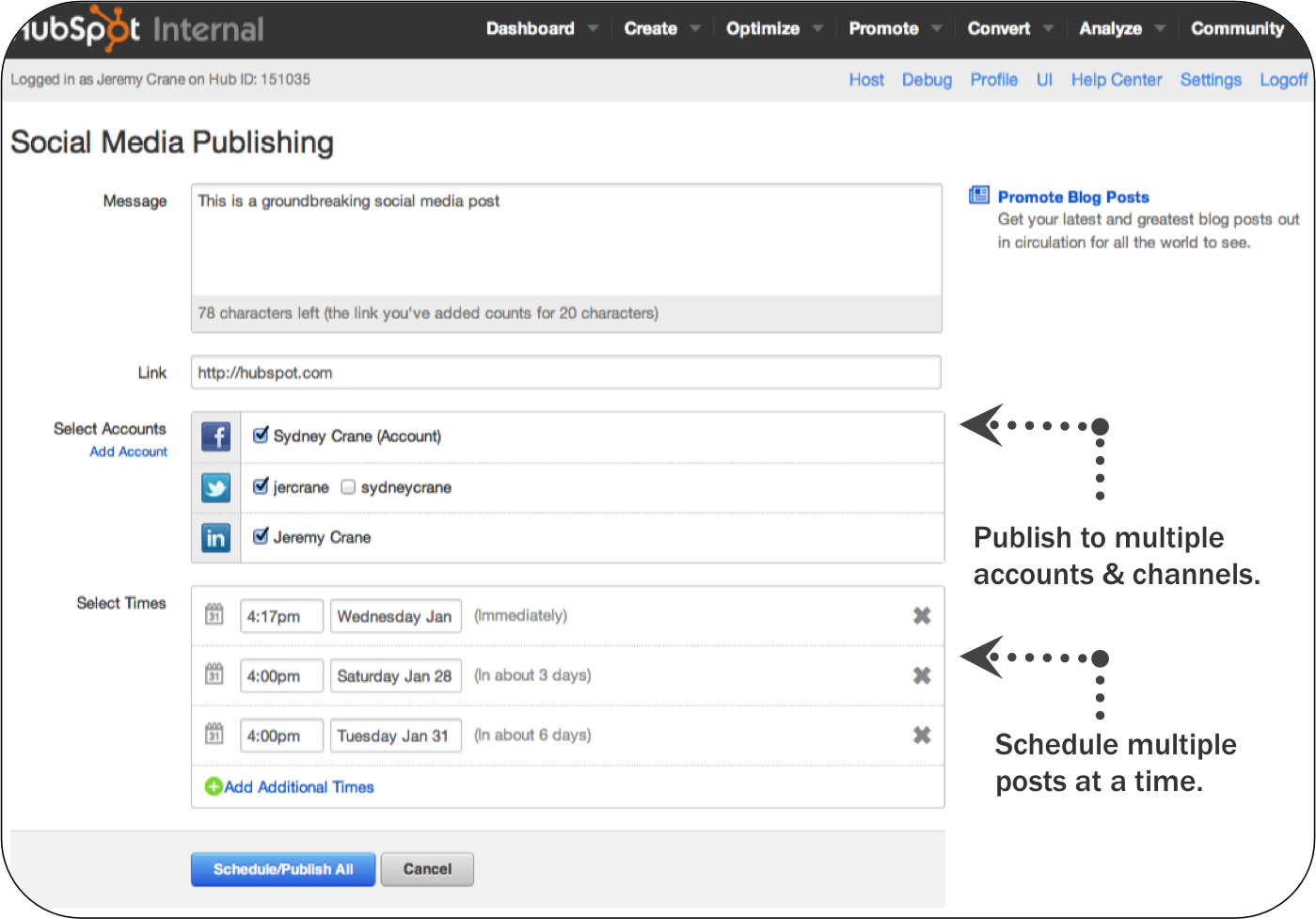Image resolution: width=1316 pixels, height=919 pixels.
Task: Click the Add Additional Times link
Action: pos(298,787)
